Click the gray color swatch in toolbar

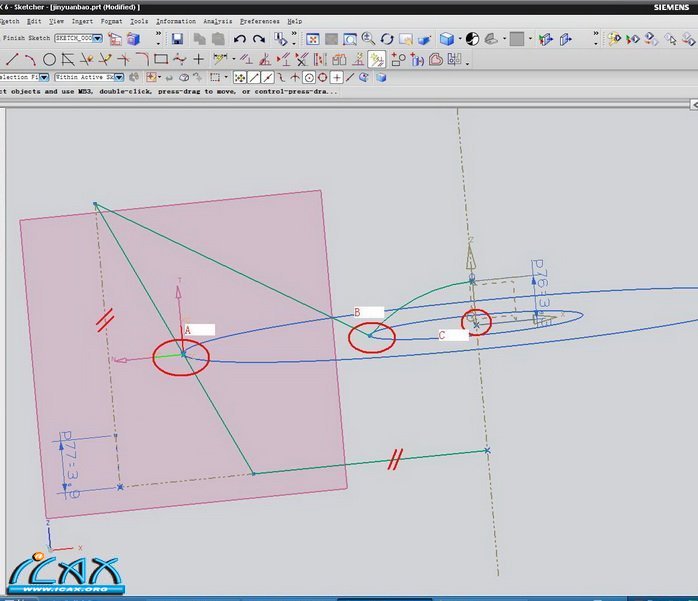pos(516,39)
